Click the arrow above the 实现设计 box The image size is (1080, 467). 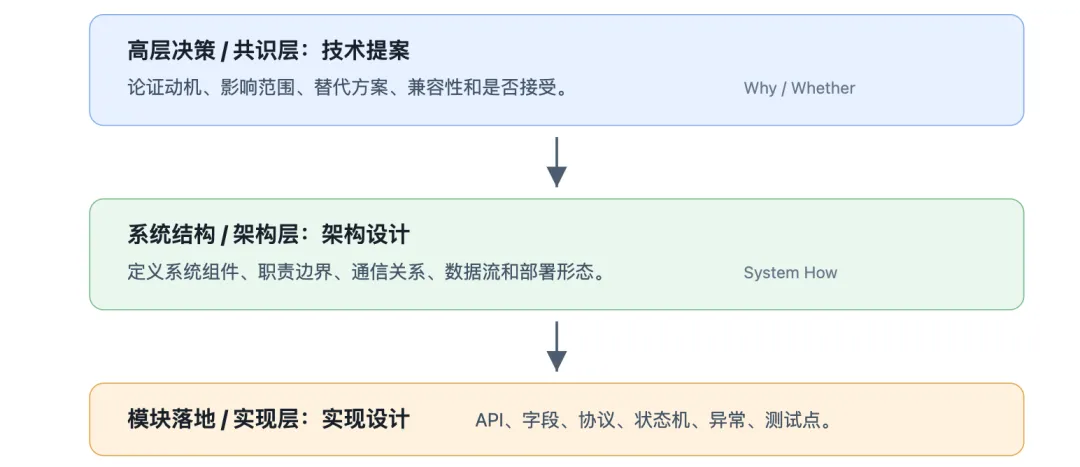[x=556, y=346]
